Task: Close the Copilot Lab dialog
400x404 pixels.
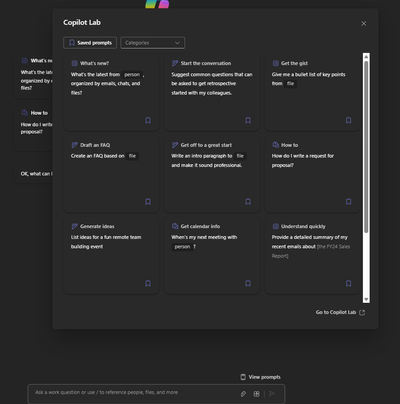Action: (364, 23)
